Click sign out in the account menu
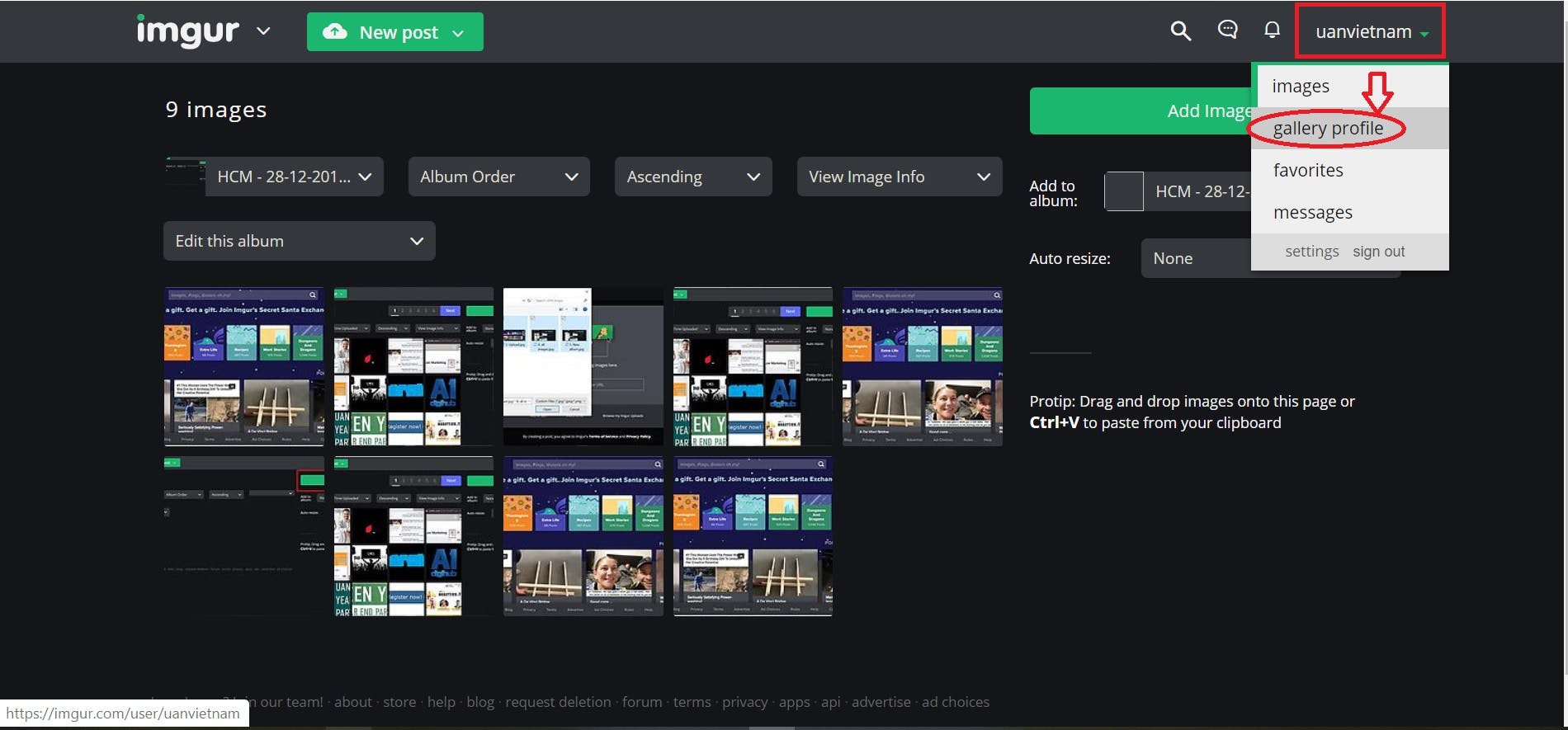The image size is (1568, 730). point(1378,252)
